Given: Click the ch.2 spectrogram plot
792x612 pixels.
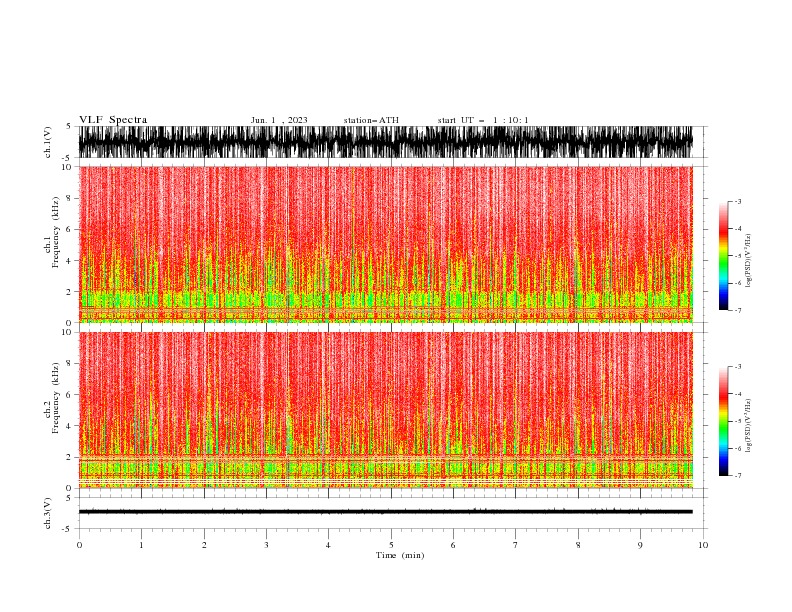Looking at the screenshot, I should [x=385, y=410].
